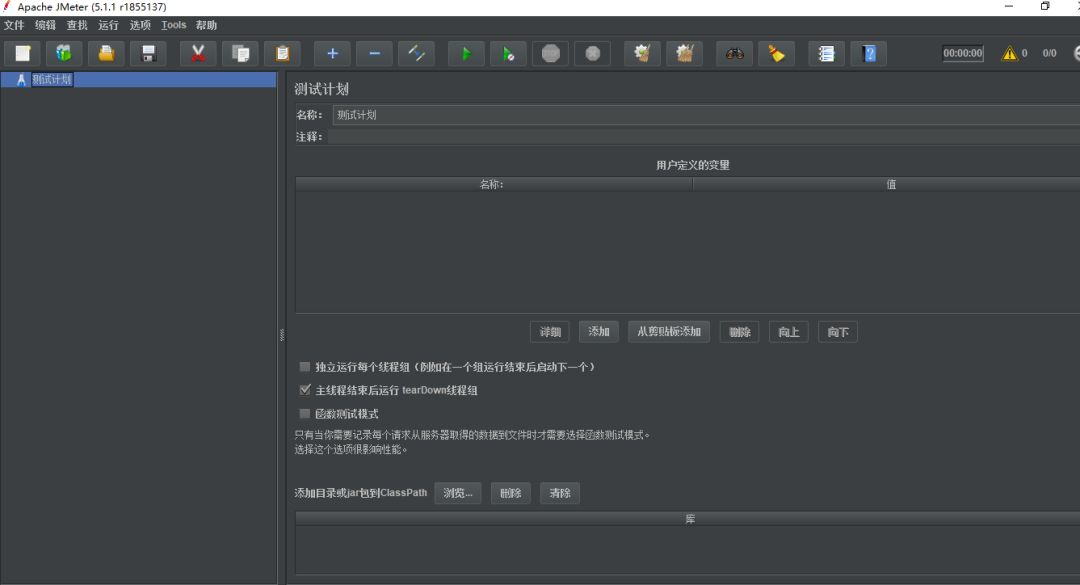Open the 编辑 menu

(x=45, y=25)
